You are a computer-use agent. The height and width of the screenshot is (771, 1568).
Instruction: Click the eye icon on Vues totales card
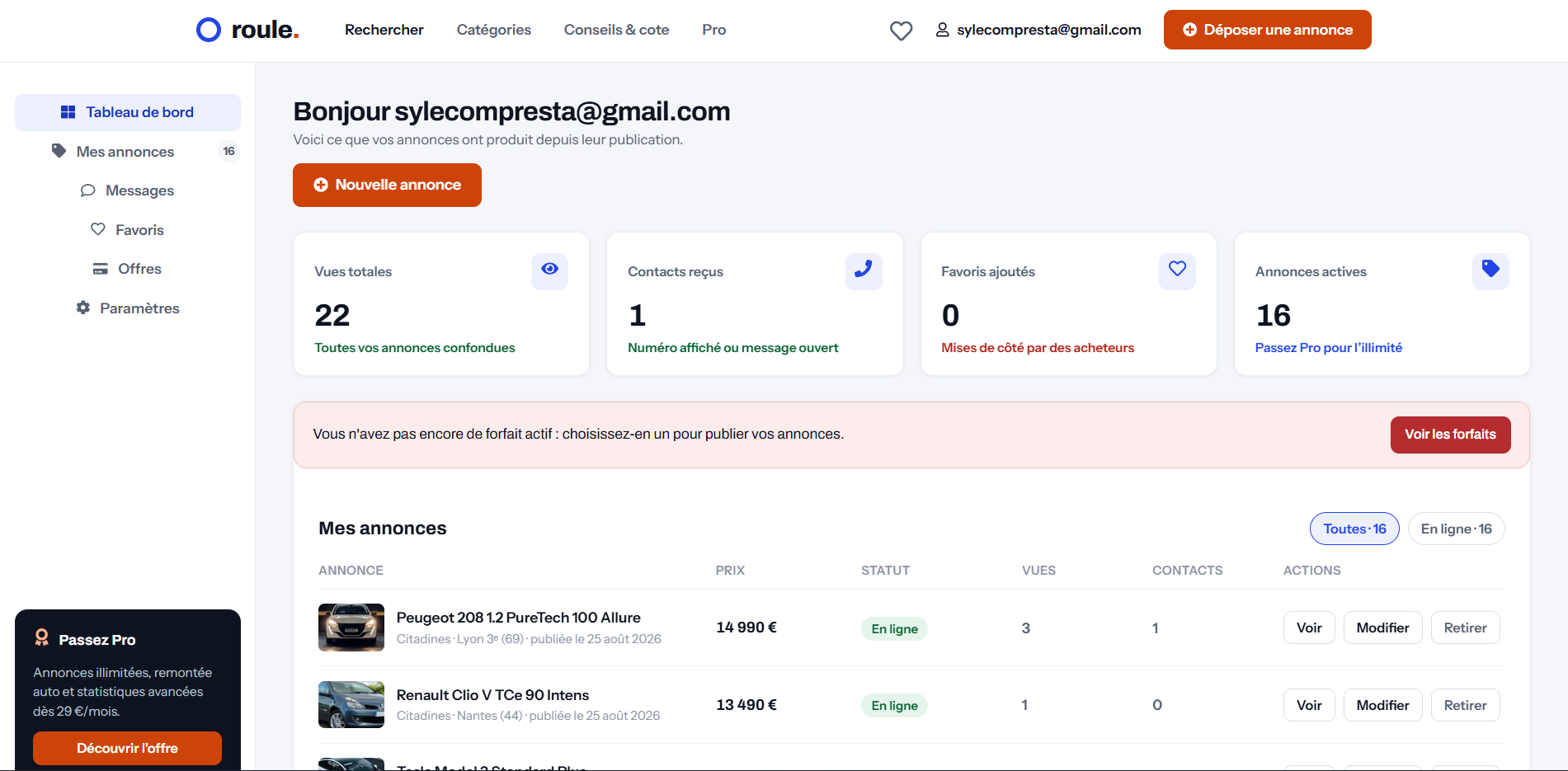click(549, 269)
